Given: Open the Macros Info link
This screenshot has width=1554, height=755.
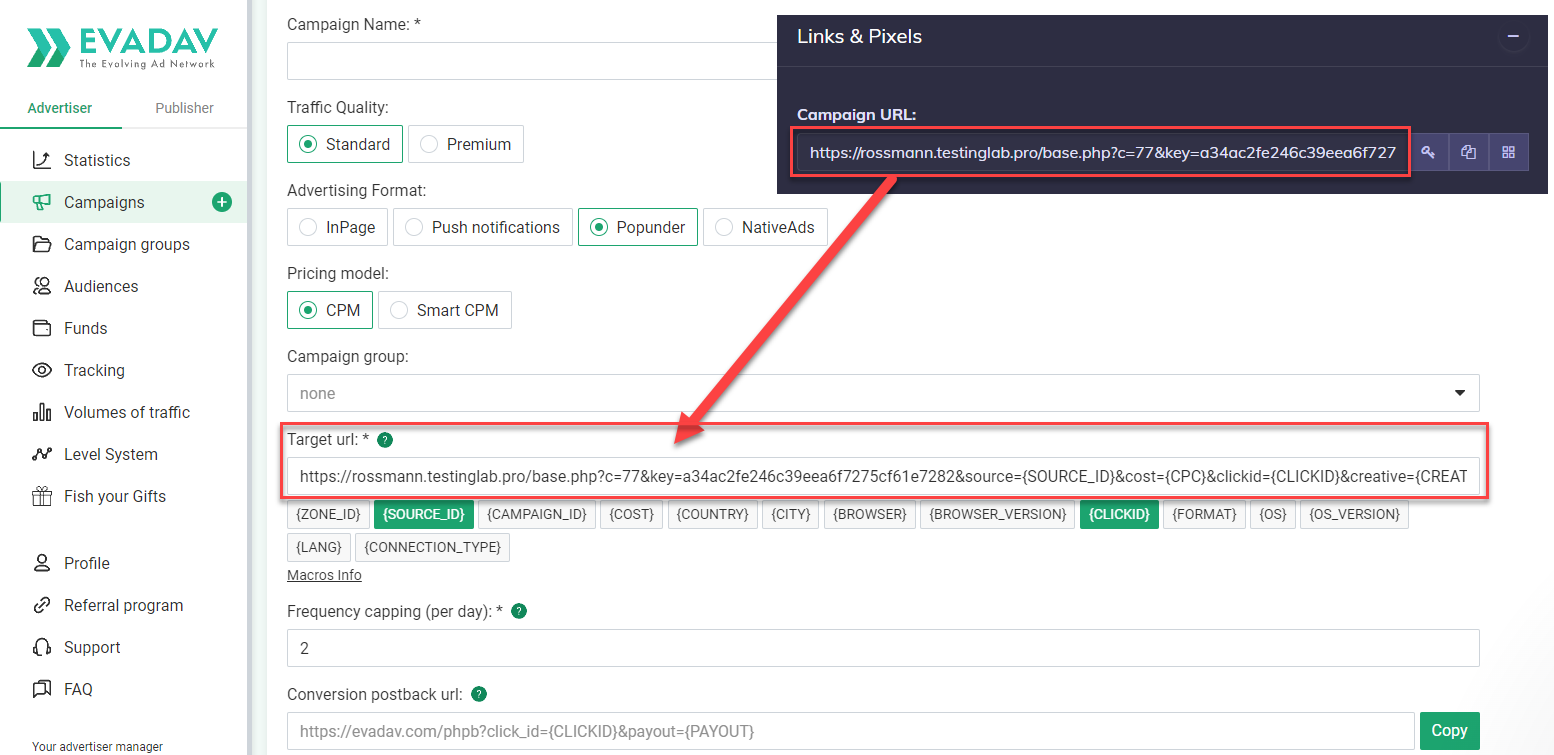Looking at the screenshot, I should pos(324,575).
